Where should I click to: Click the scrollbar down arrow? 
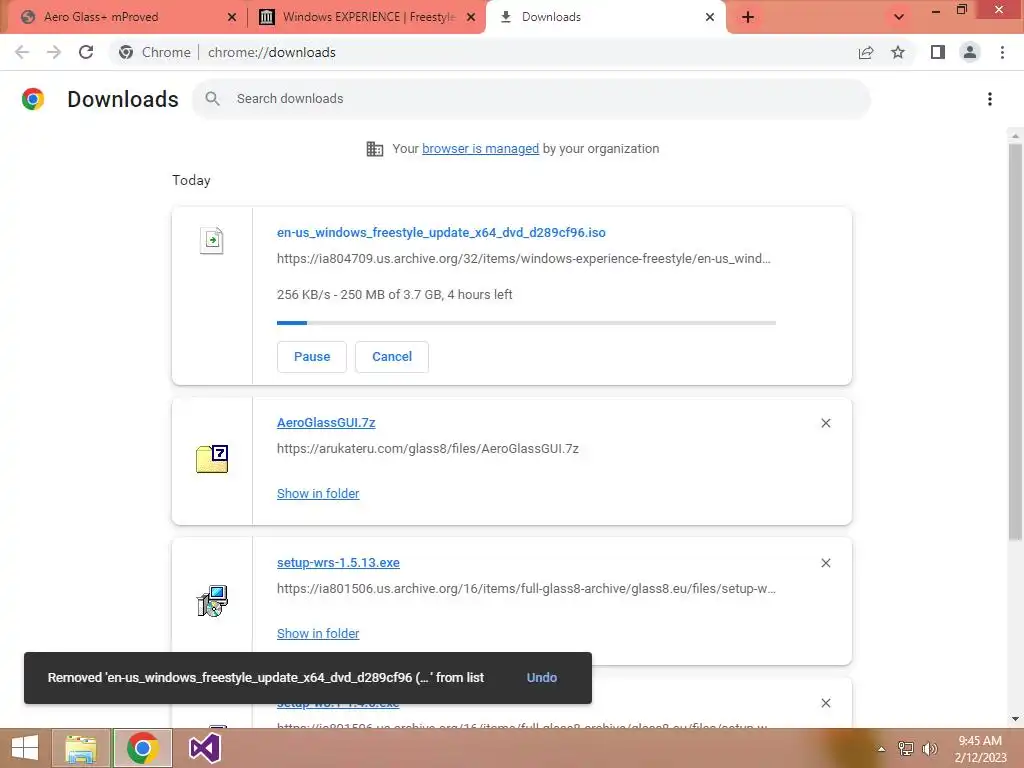tap(1015, 719)
